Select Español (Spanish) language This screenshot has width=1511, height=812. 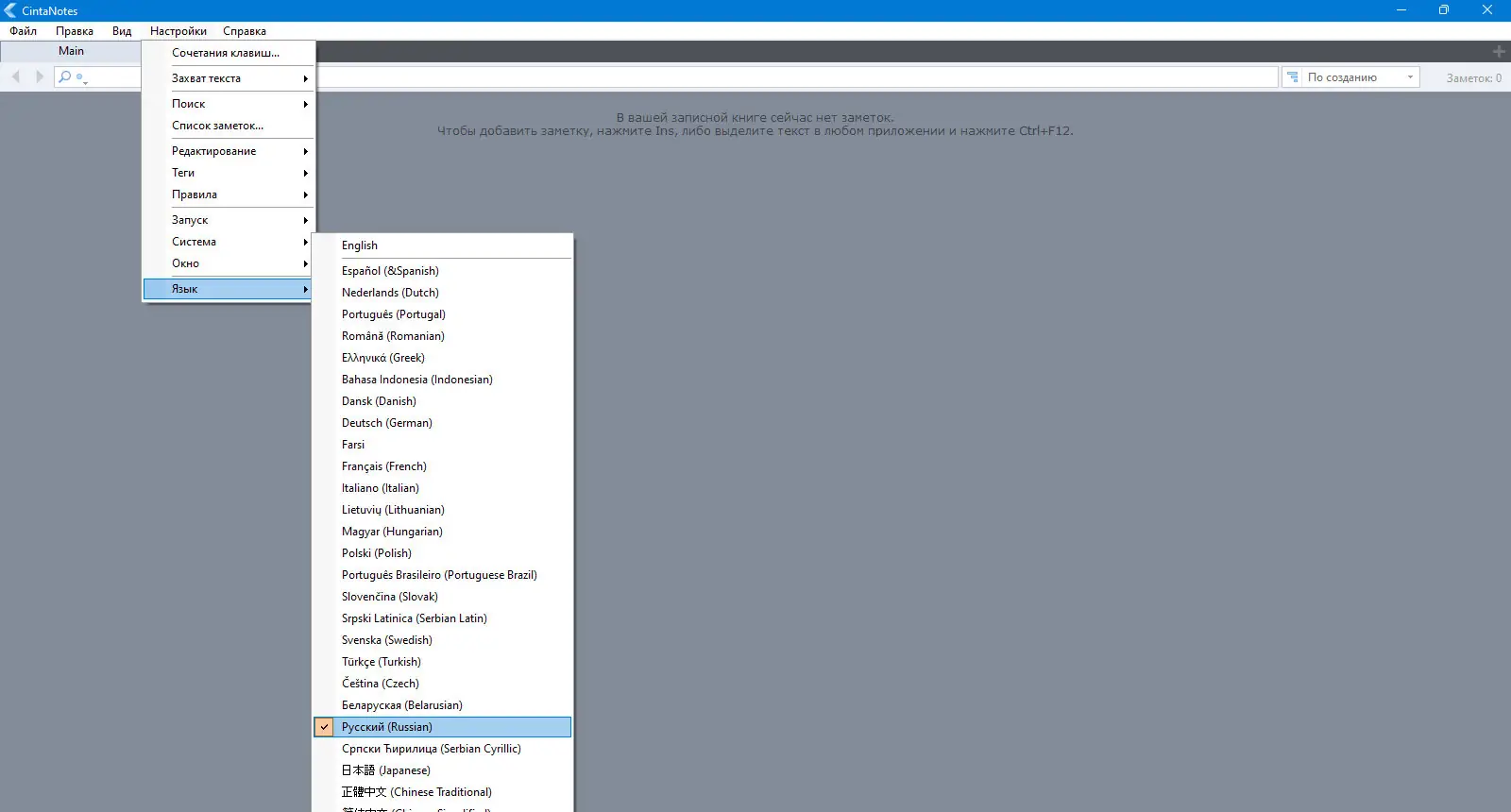[442, 271]
